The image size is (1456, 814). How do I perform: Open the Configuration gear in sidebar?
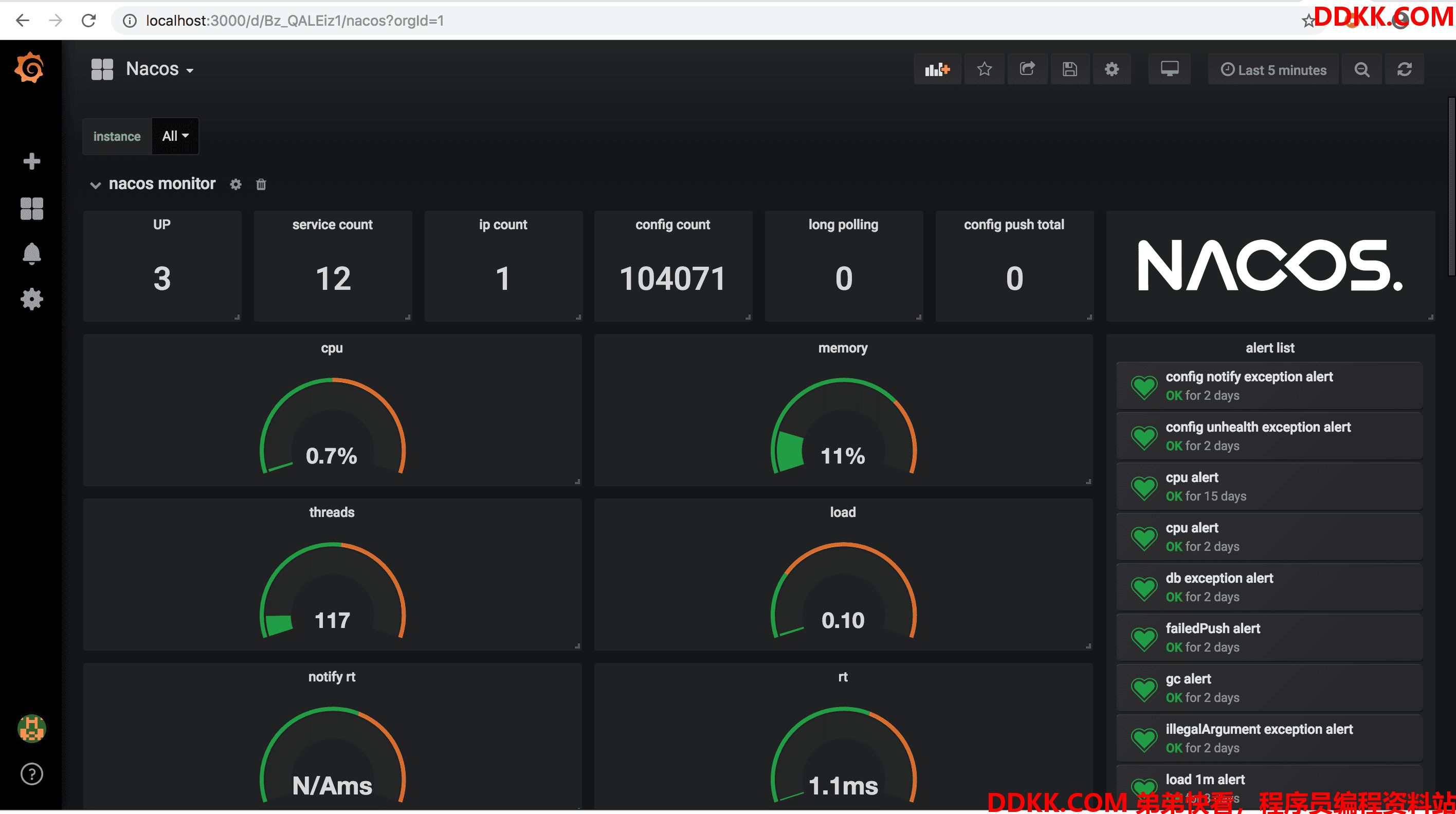coord(32,299)
